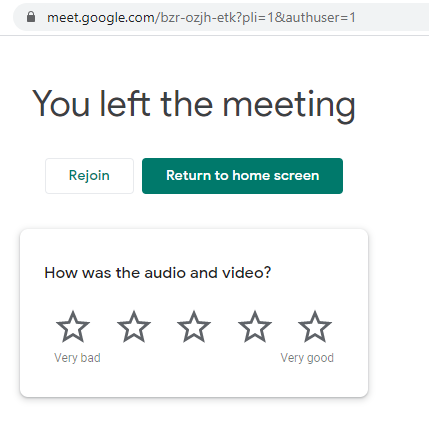Click the Rejoin button
Viewport: 429px width, 445px height.
tap(89, 176)
